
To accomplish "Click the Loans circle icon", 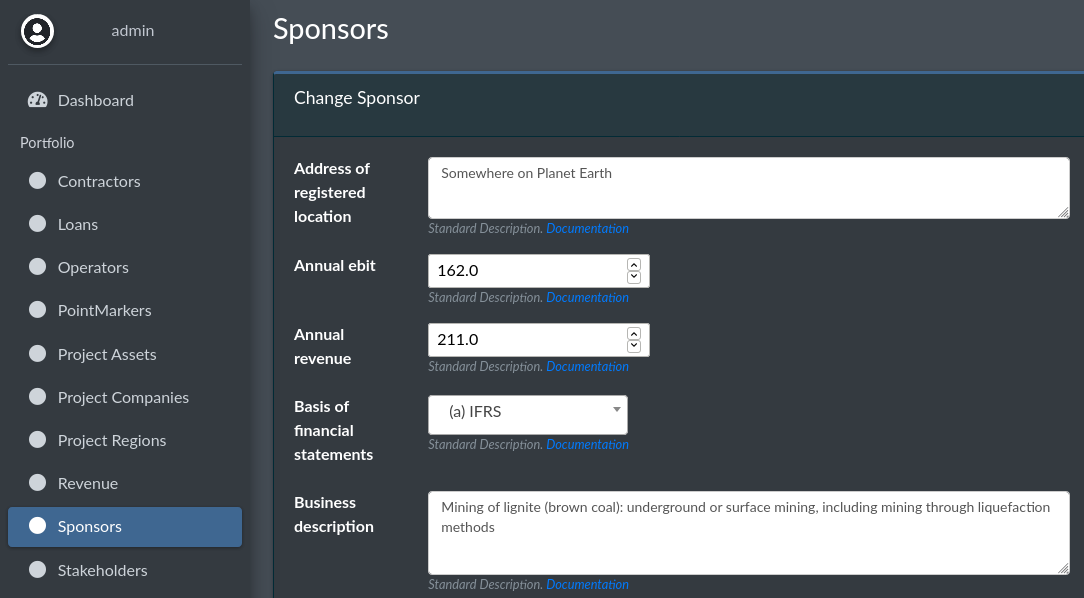I will click(x=38, y=224).
